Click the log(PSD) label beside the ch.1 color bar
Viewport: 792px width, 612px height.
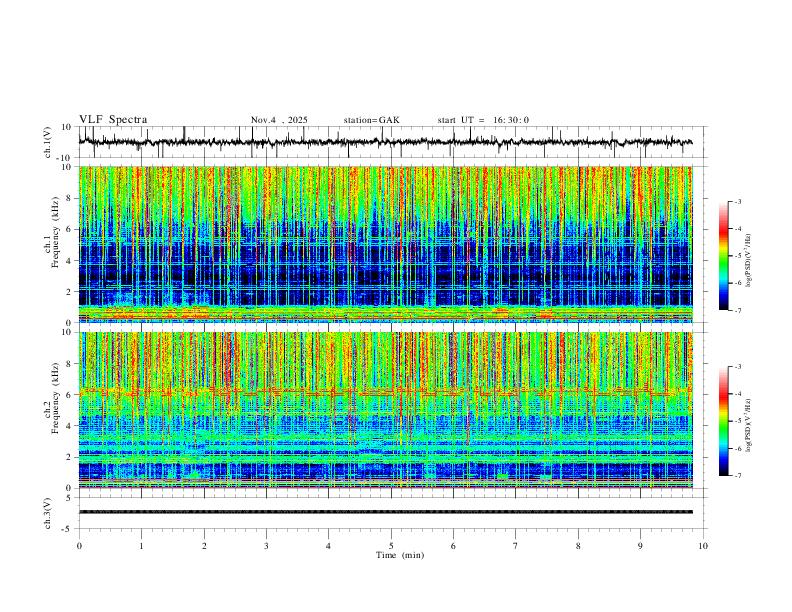coord(749,261)
